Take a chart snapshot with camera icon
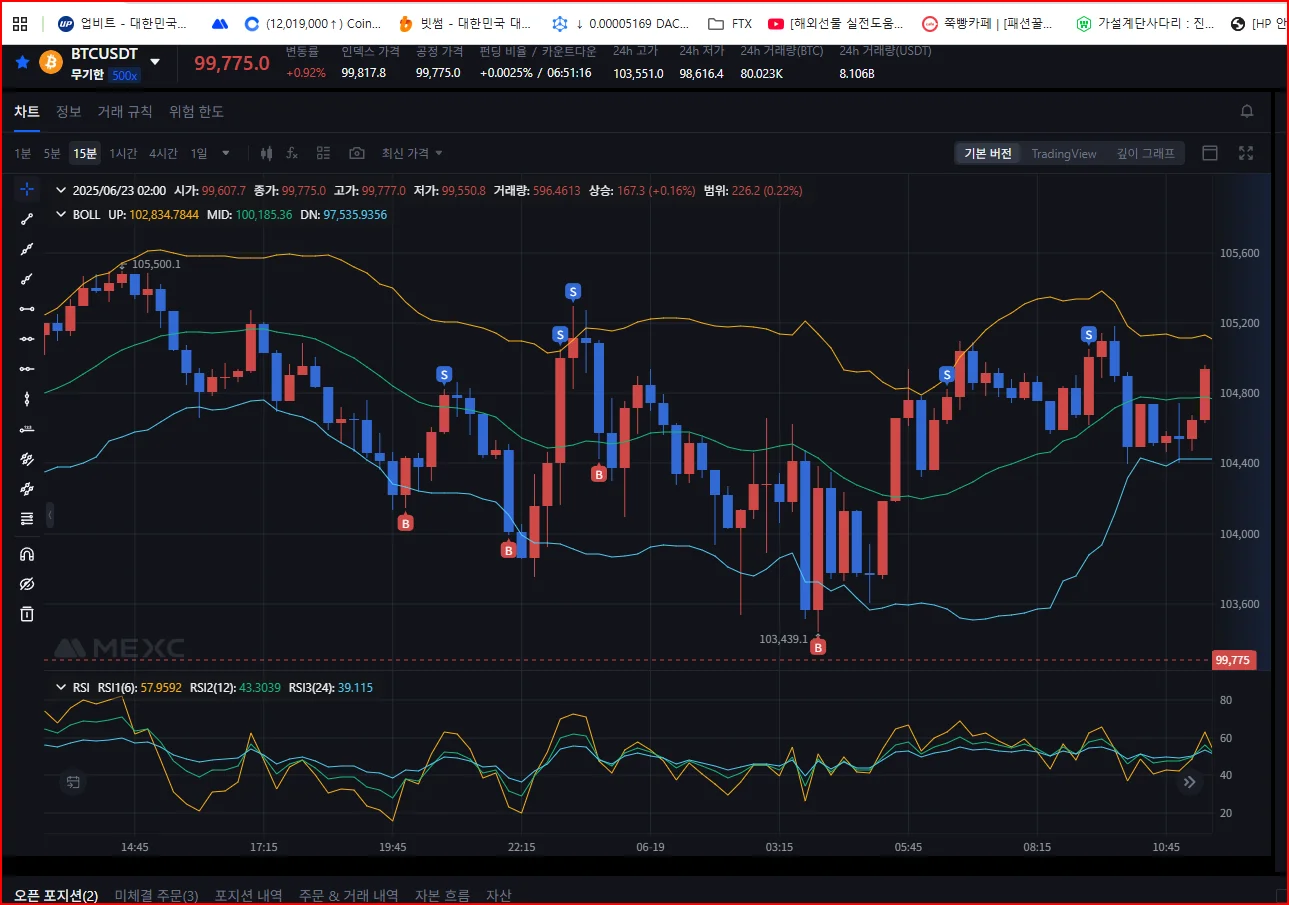 356,153
